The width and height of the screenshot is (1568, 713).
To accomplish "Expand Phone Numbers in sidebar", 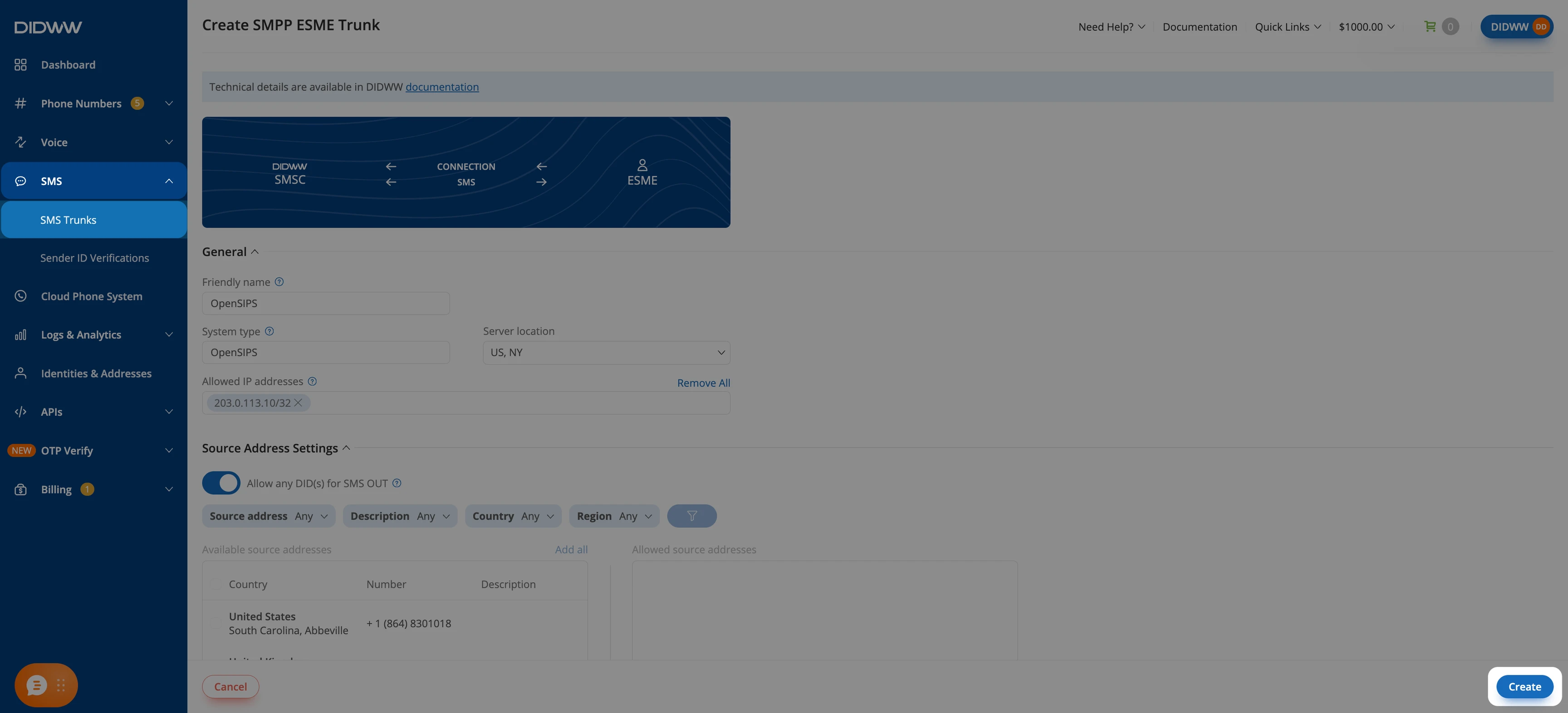I will pyautogui.click(x=94, y=103).
